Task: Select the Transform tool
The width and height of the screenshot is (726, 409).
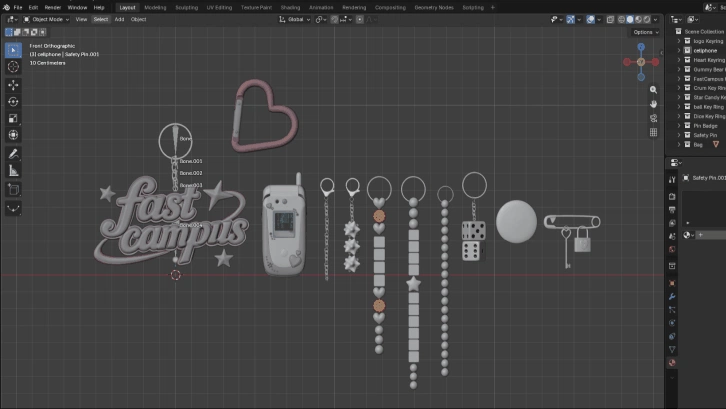Action: [x=13, y=135]
